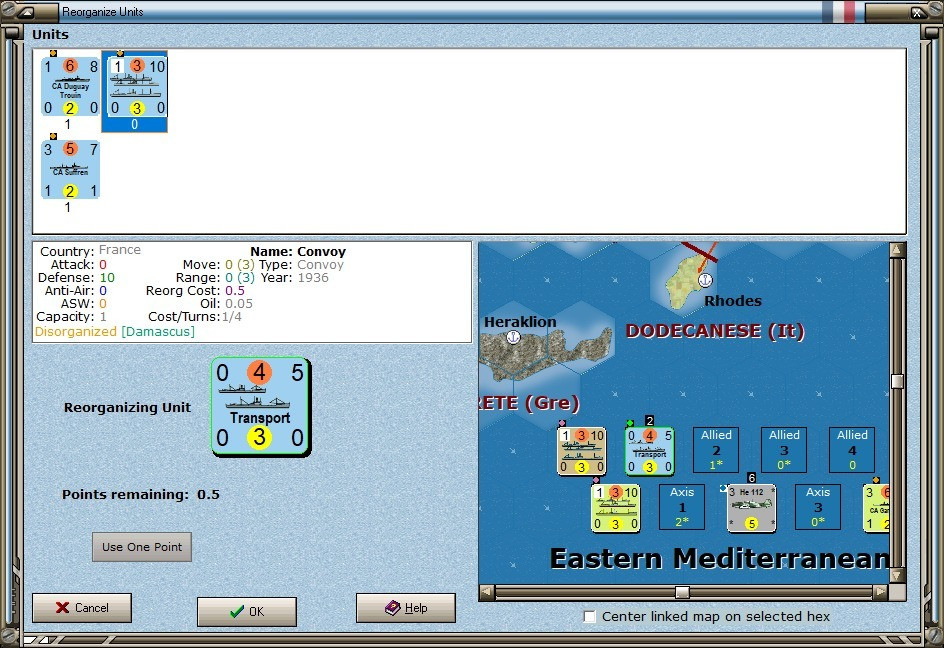Image resolution: width=944 pixels, height=648 pixels.
Task: Click the map scroll left arrow
Action: (x=487, y=592)
